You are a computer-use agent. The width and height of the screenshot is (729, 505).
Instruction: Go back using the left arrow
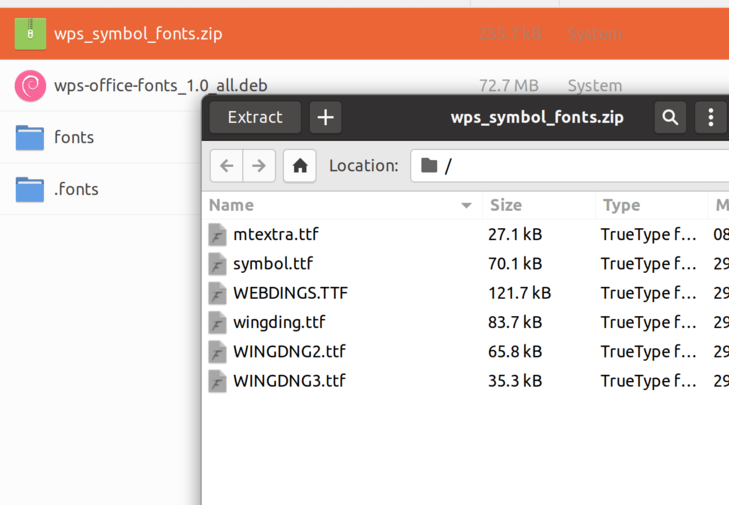227,166
